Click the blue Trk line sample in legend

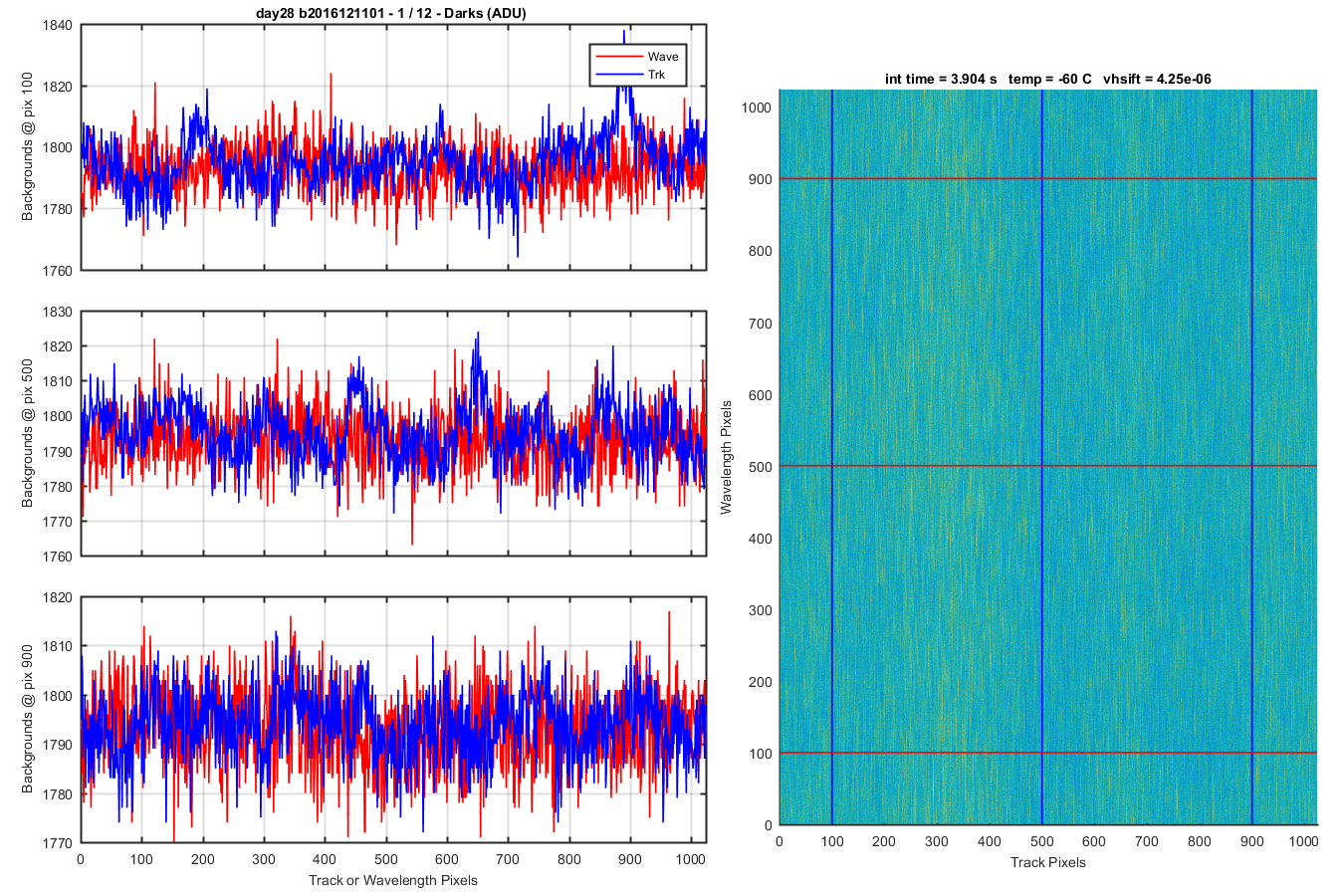pyautogui.click(x=617, y=75)
